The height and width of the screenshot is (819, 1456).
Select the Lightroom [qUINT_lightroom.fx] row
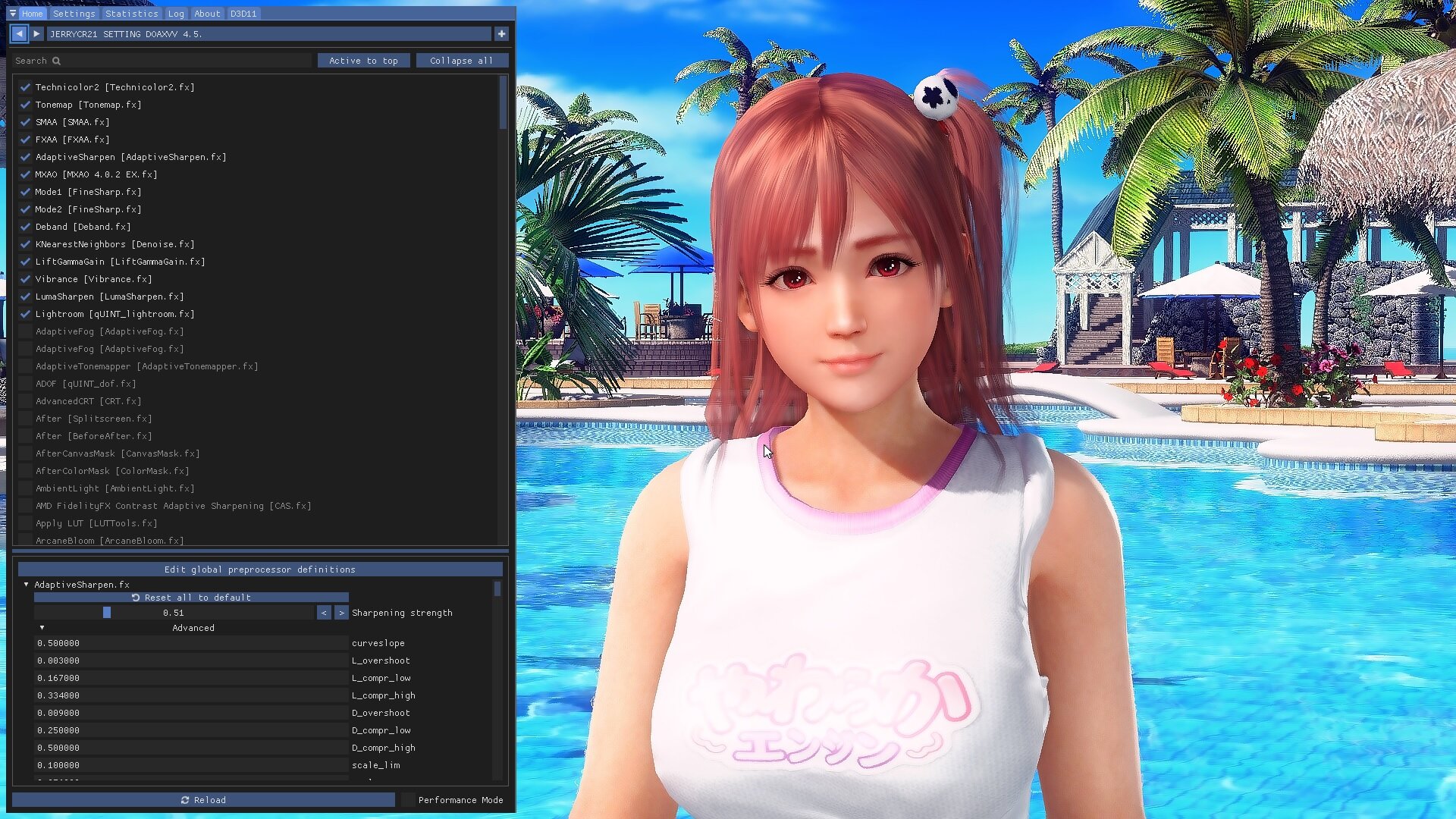coord(115,314)
